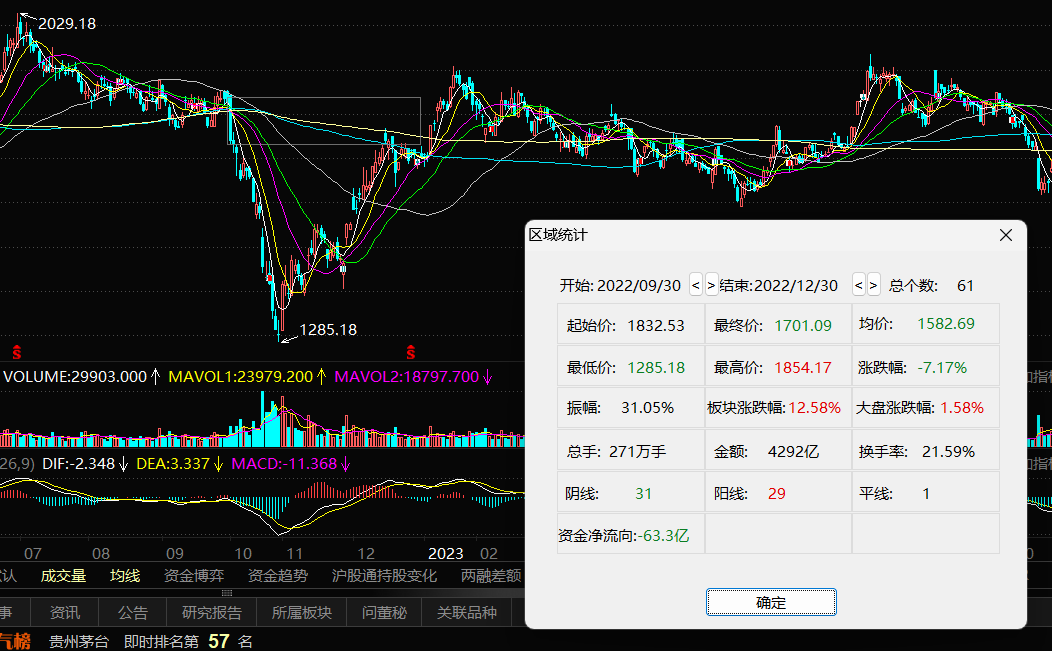Open the 所属板块 tab
Image resolution: width=1052 pixels, height=651 pixels.
click(x=301, y=613)
